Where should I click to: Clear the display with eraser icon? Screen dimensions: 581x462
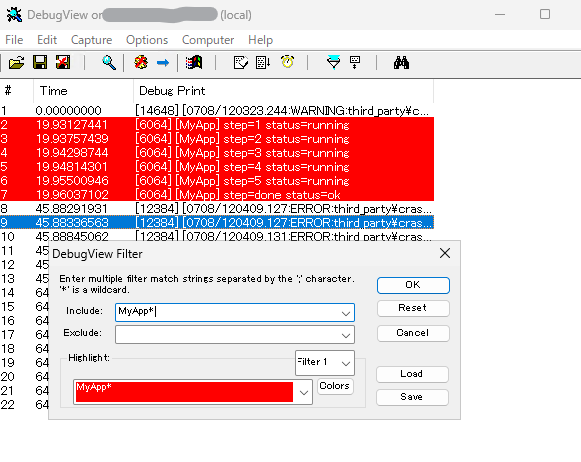(241, 62)
